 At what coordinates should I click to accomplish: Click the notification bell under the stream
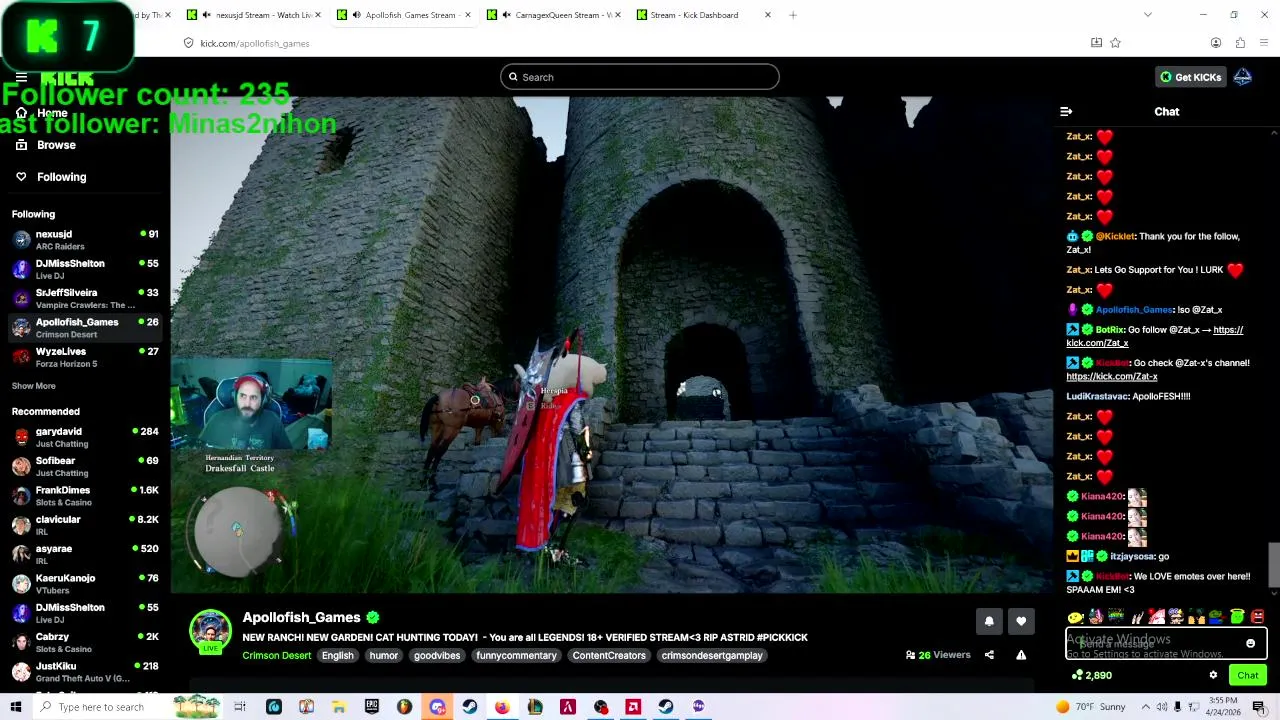(989, 621)
